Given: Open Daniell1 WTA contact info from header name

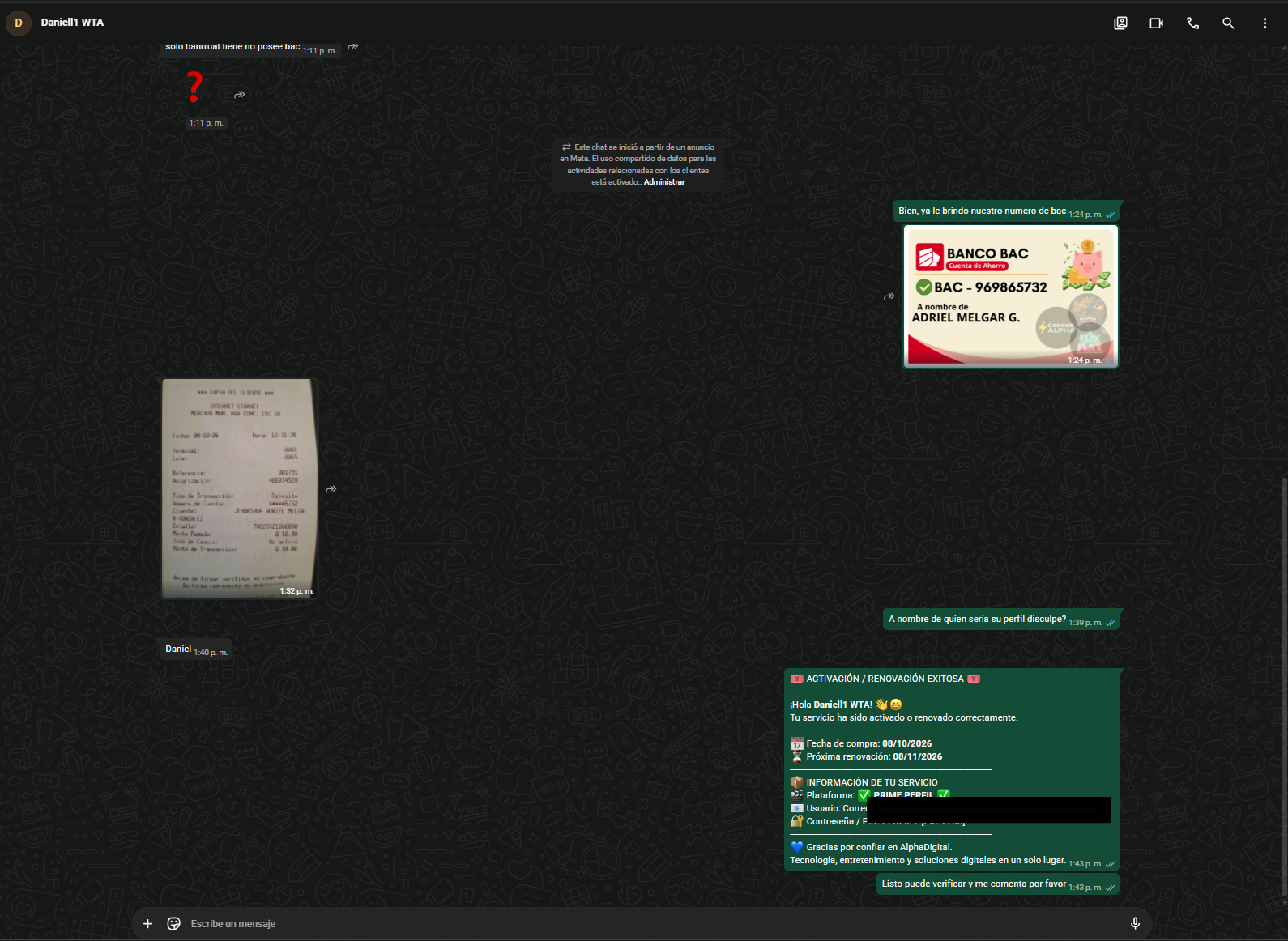Looking at the screenshot, I should point(72,23).
